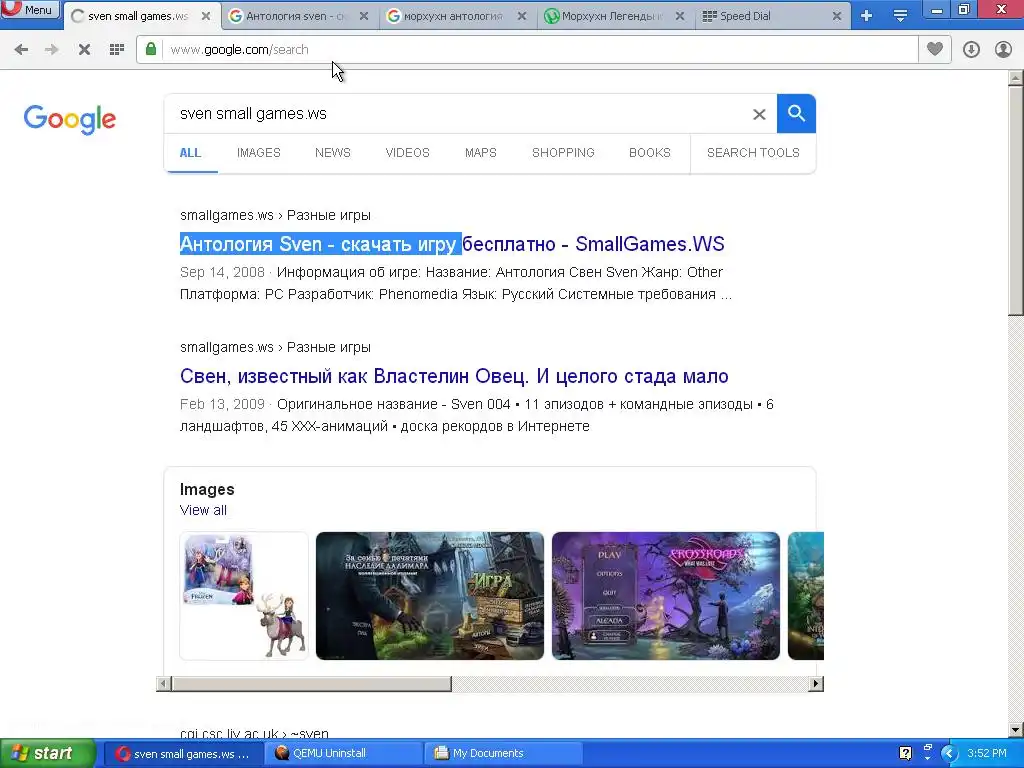Select the SHOPPING results tab

pyautogui.click(x=563, y=153)
